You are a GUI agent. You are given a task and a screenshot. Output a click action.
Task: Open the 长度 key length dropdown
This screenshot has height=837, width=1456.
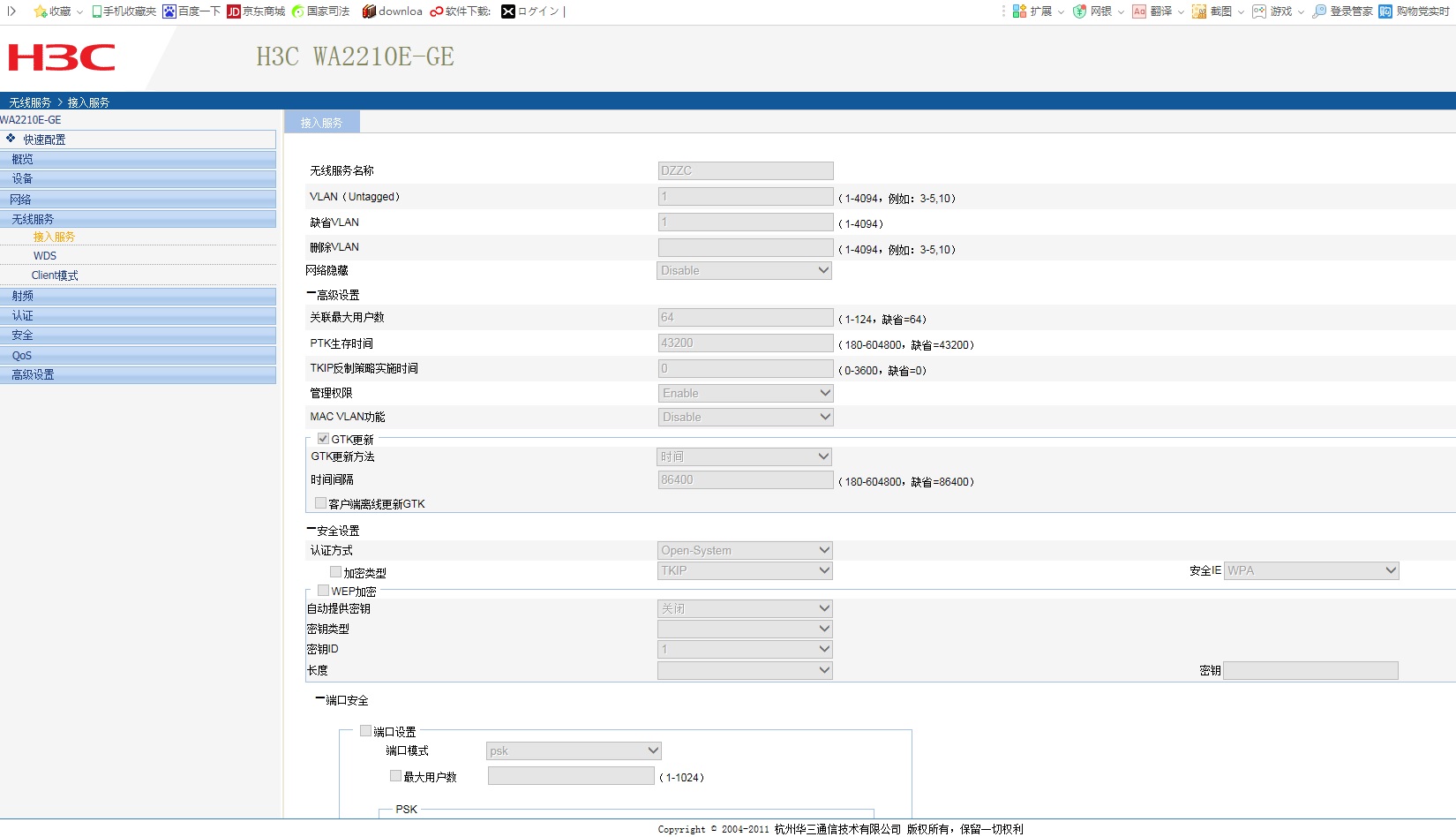click(x=745, y=670)
